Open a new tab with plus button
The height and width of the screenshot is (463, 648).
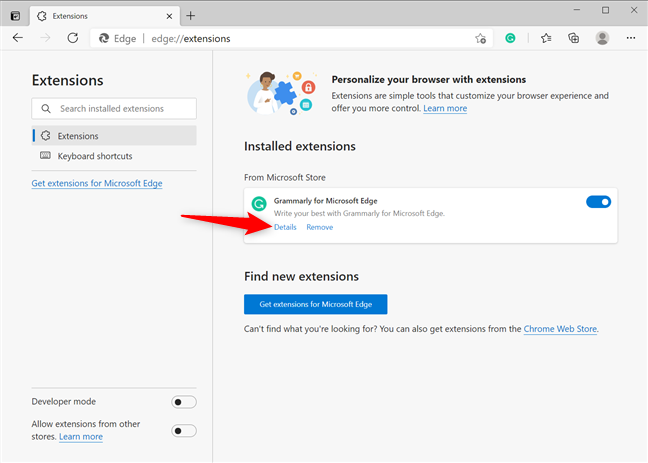click(x=191, y=16)
